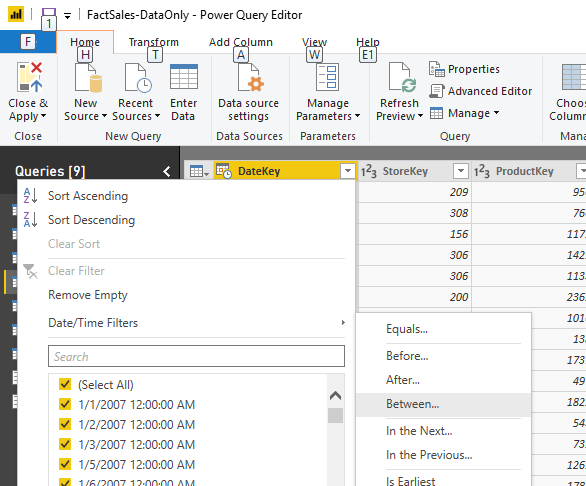Screen dimensions: 586x486
Task: Uncheck 1/2/2007 12:00:00 AM
Action: click(65, 424)
